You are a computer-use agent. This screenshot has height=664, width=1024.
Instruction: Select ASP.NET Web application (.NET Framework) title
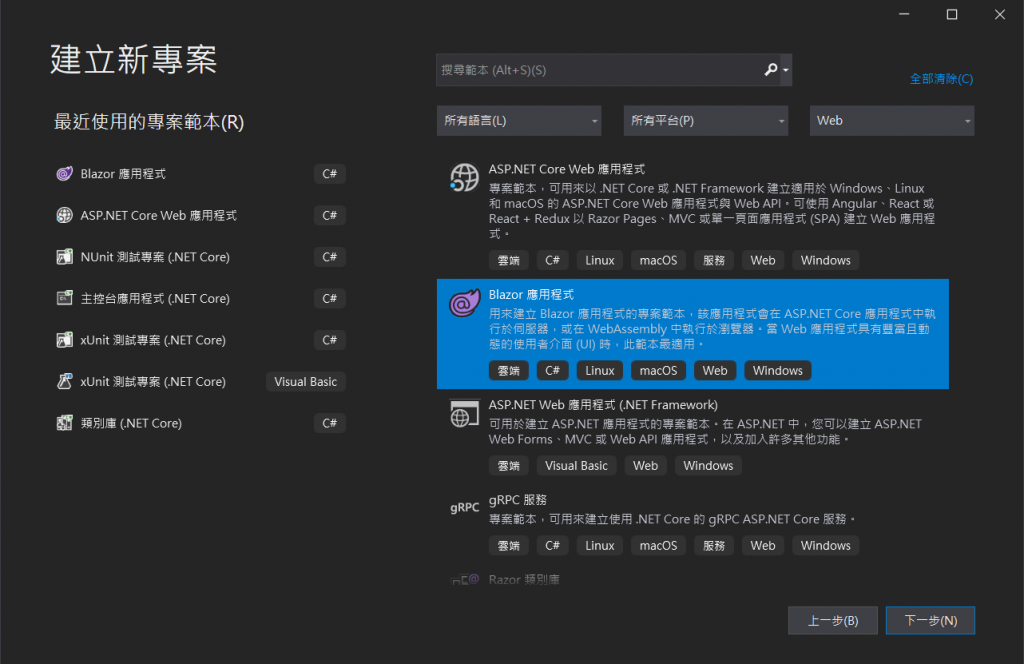[x=603, y=405]
